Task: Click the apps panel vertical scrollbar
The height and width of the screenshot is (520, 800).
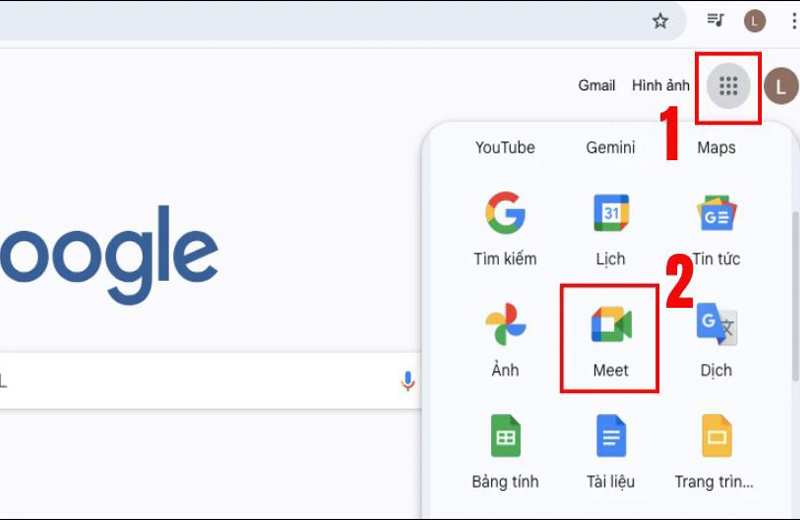Action: tap(795, 296)
